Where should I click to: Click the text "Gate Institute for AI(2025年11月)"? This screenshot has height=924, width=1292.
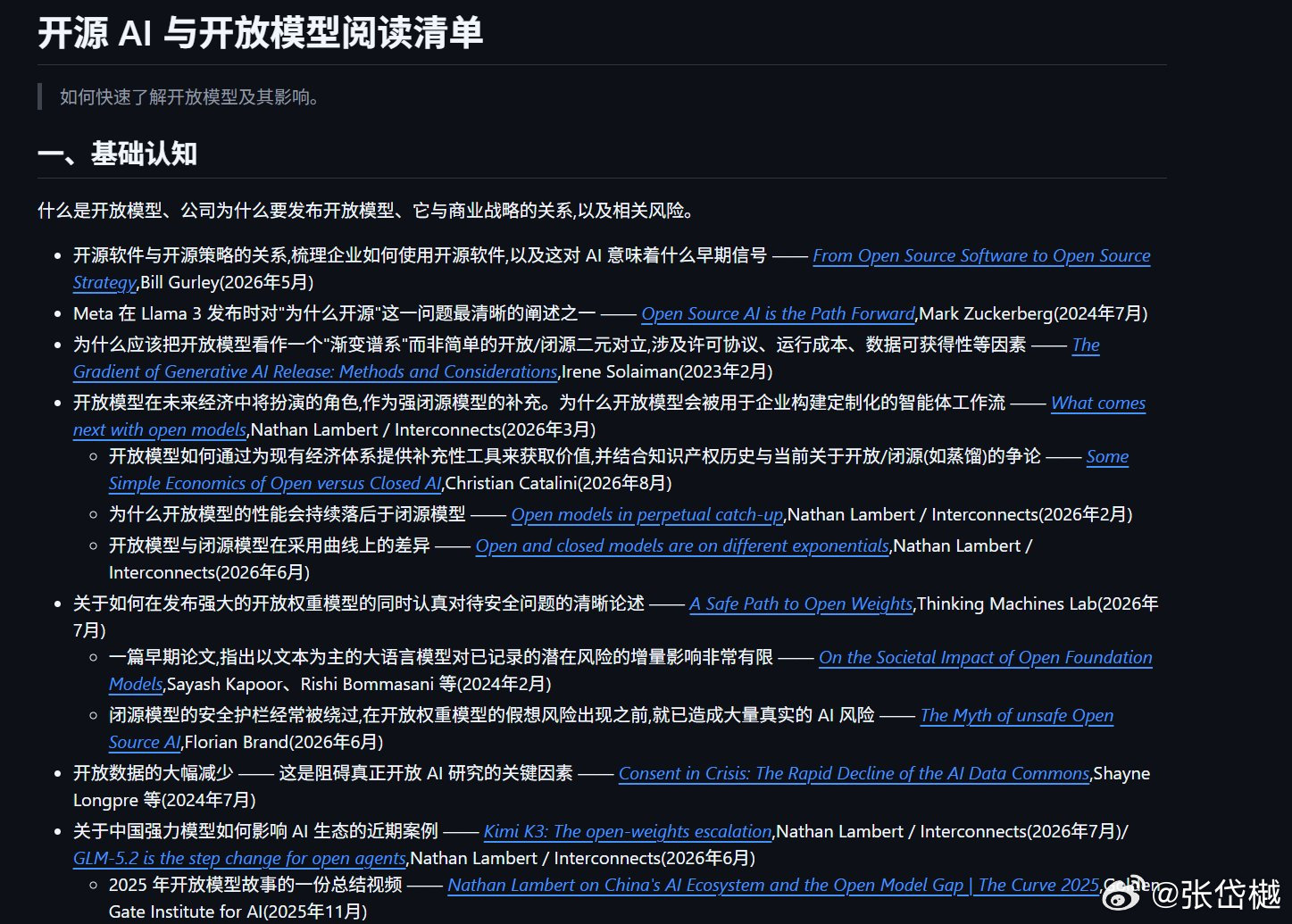[x=238, y=912]
